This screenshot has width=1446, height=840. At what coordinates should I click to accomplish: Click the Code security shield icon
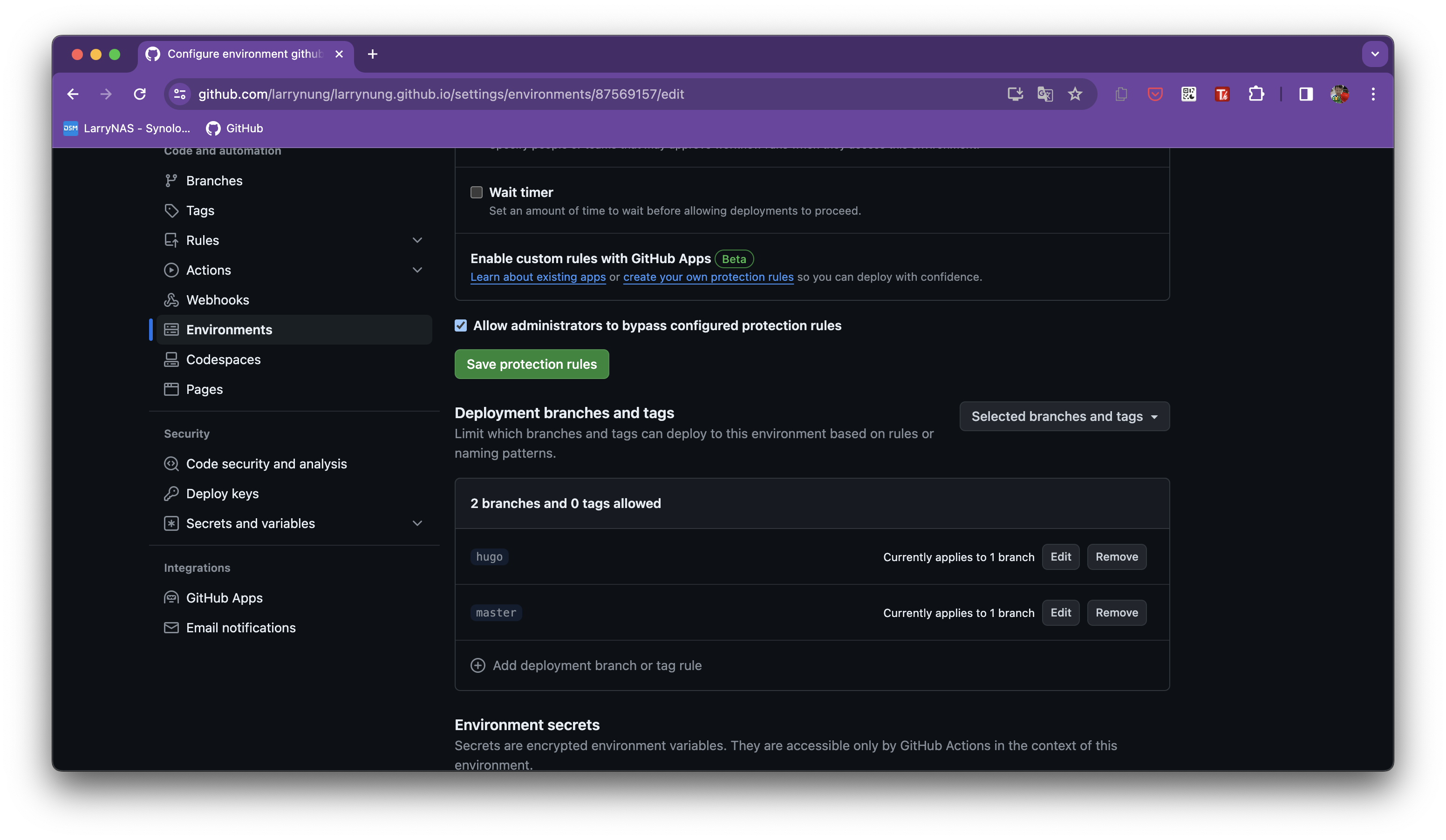171,464
